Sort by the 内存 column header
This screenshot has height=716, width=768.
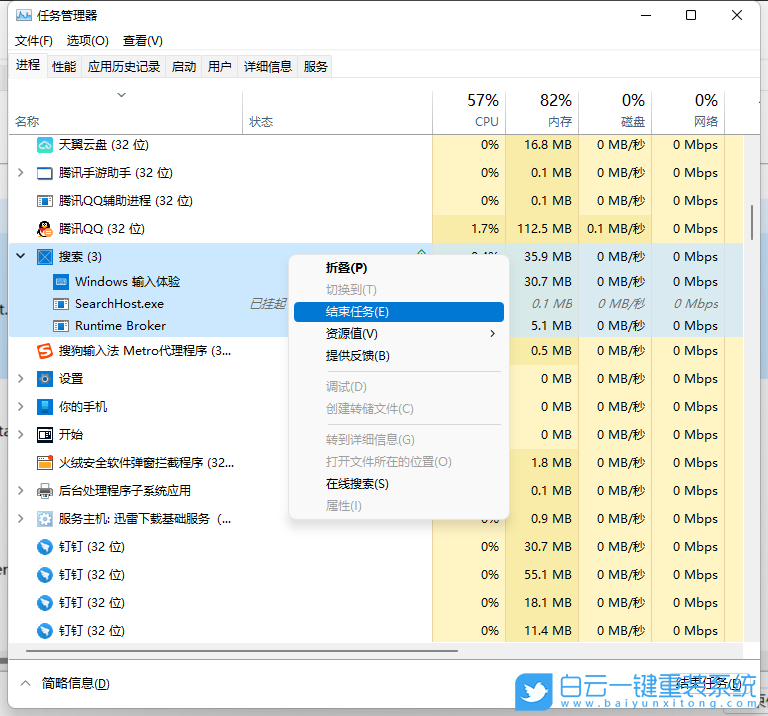pyautogui.click(x=542, y=113)
